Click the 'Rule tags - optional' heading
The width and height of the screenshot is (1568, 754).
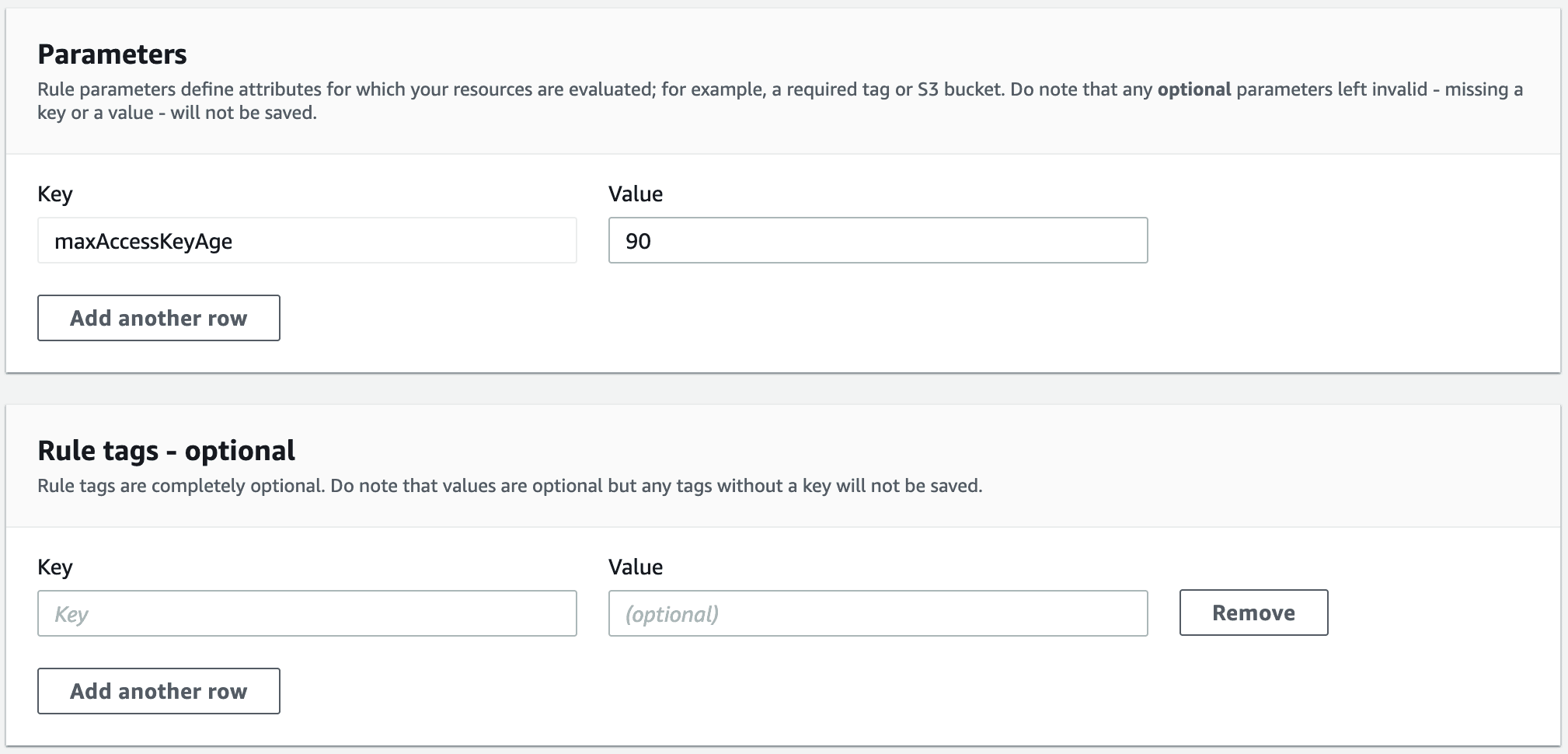pos(166,451)
